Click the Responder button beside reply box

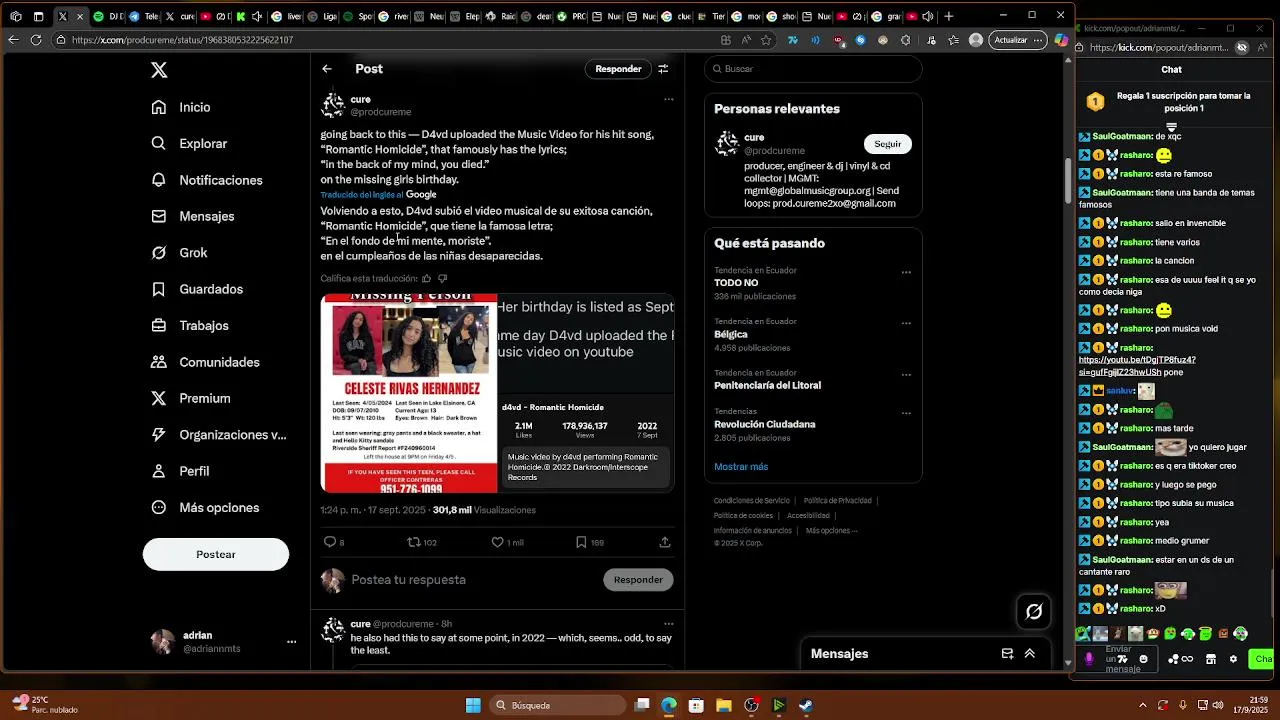638,580
